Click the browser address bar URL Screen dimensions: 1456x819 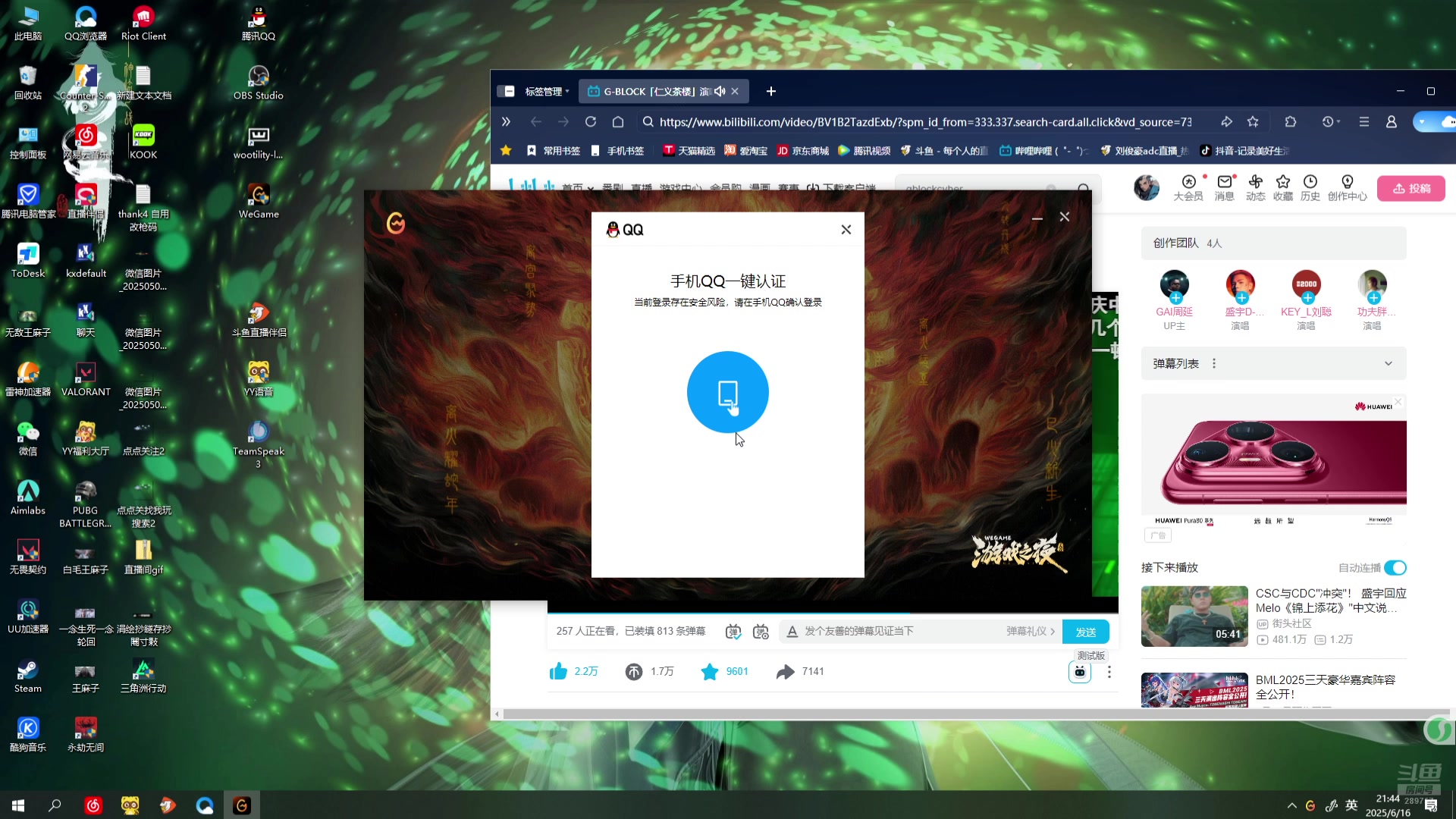pos(925,122)
